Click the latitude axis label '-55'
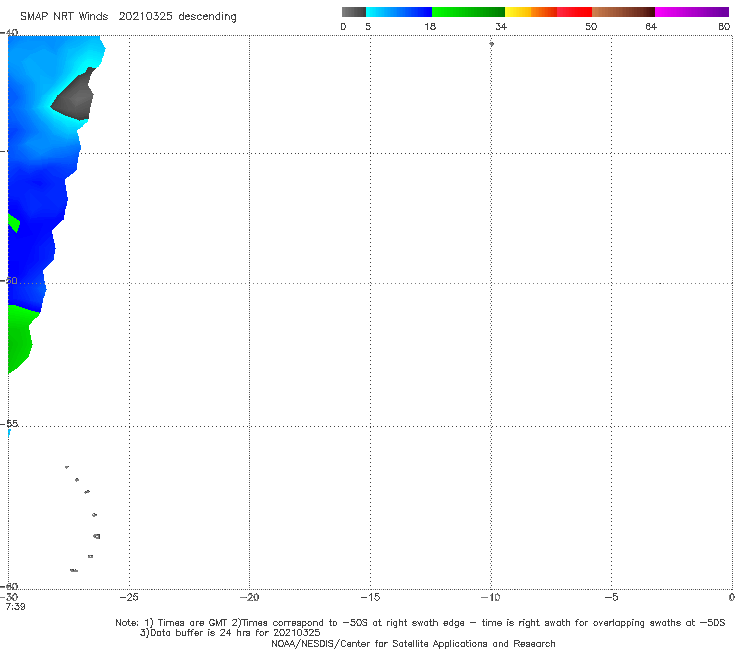 tap(9, 423)
